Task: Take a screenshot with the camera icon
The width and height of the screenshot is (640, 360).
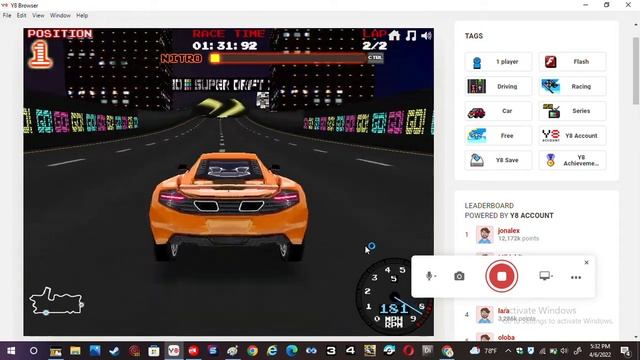Action: (x=459, y=276)
